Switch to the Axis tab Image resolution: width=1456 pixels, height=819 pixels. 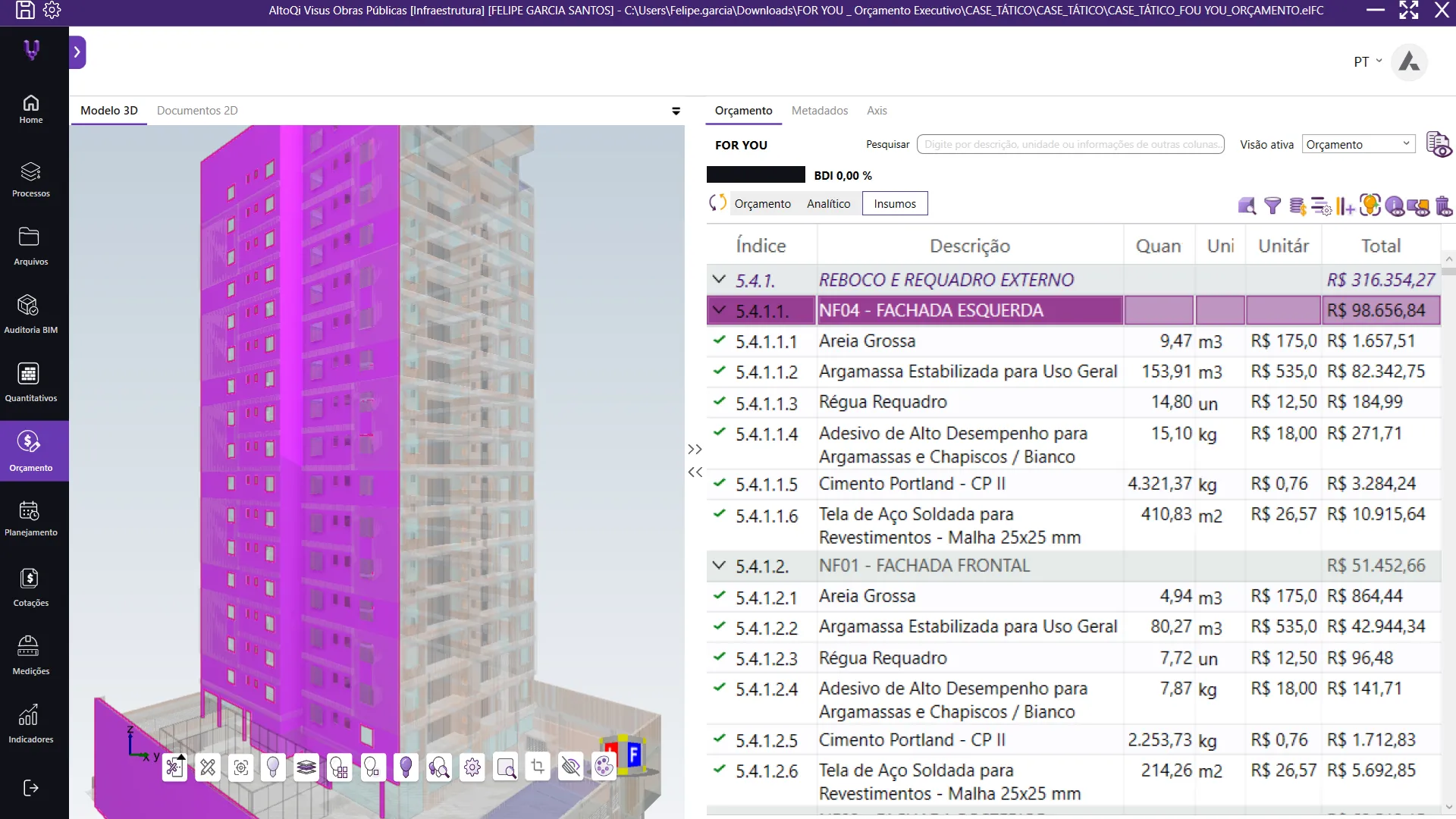click(x=877, y=111)
